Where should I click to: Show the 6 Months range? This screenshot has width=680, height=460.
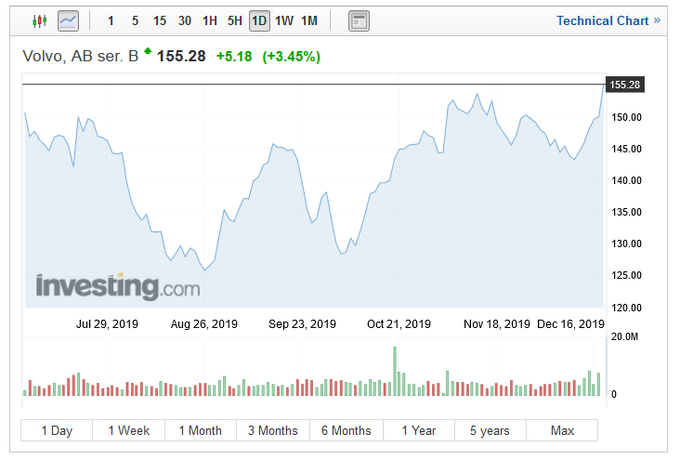346,431
